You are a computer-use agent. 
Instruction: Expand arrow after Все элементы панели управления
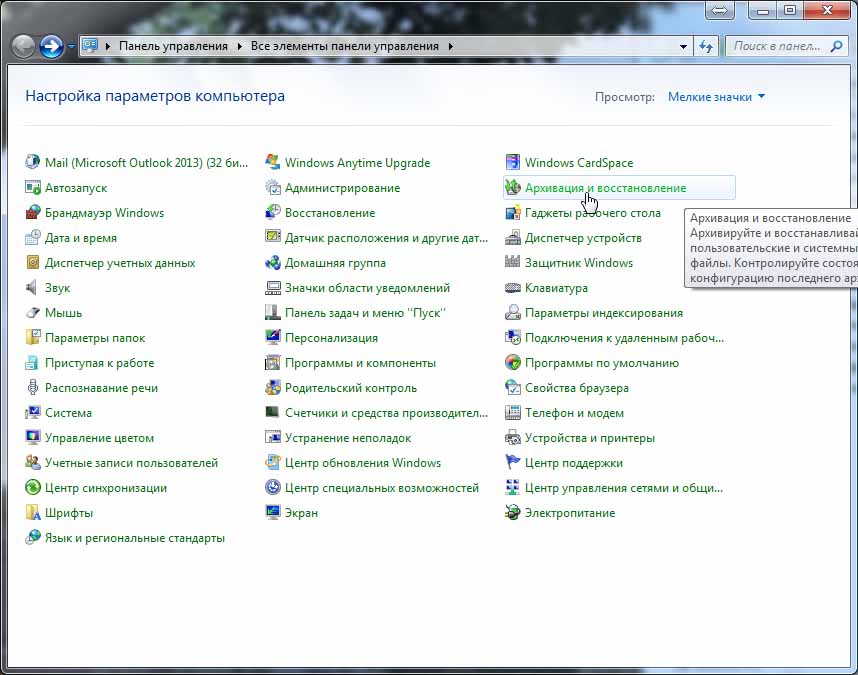coord(450,46)
